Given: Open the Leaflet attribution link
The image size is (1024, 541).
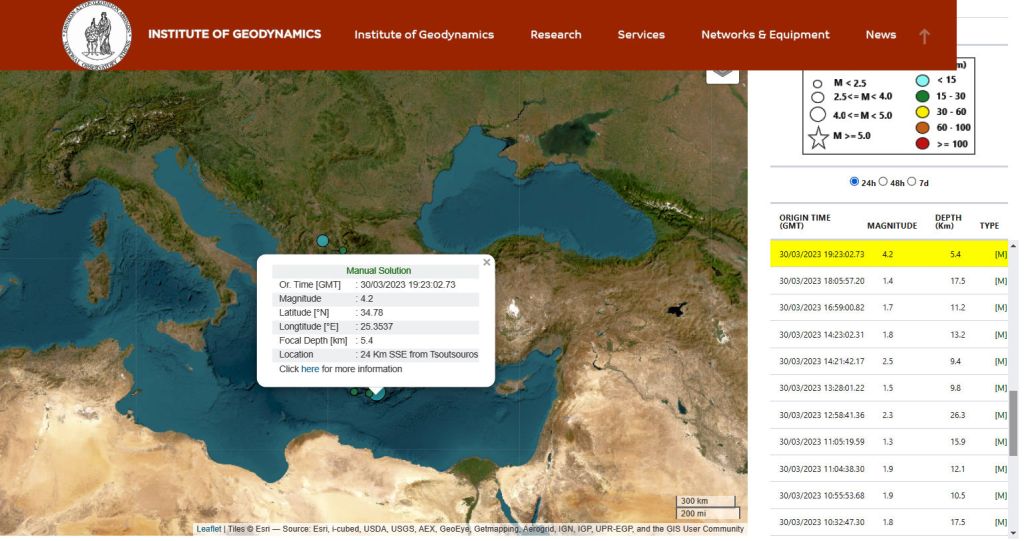Looking at the screenshot, I should coord(209,529).
